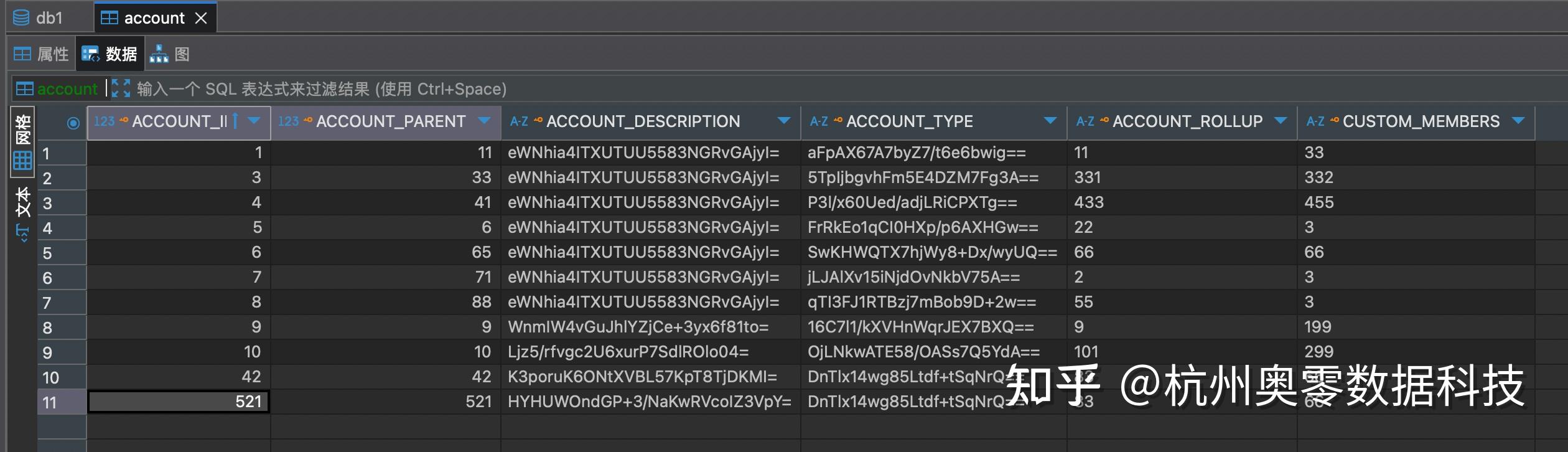This screenshot has height=452, width=1568.
Task: Open the CUSTOM_MEMBERS column dropdown arrow
Action: (x=1518, y=121)
